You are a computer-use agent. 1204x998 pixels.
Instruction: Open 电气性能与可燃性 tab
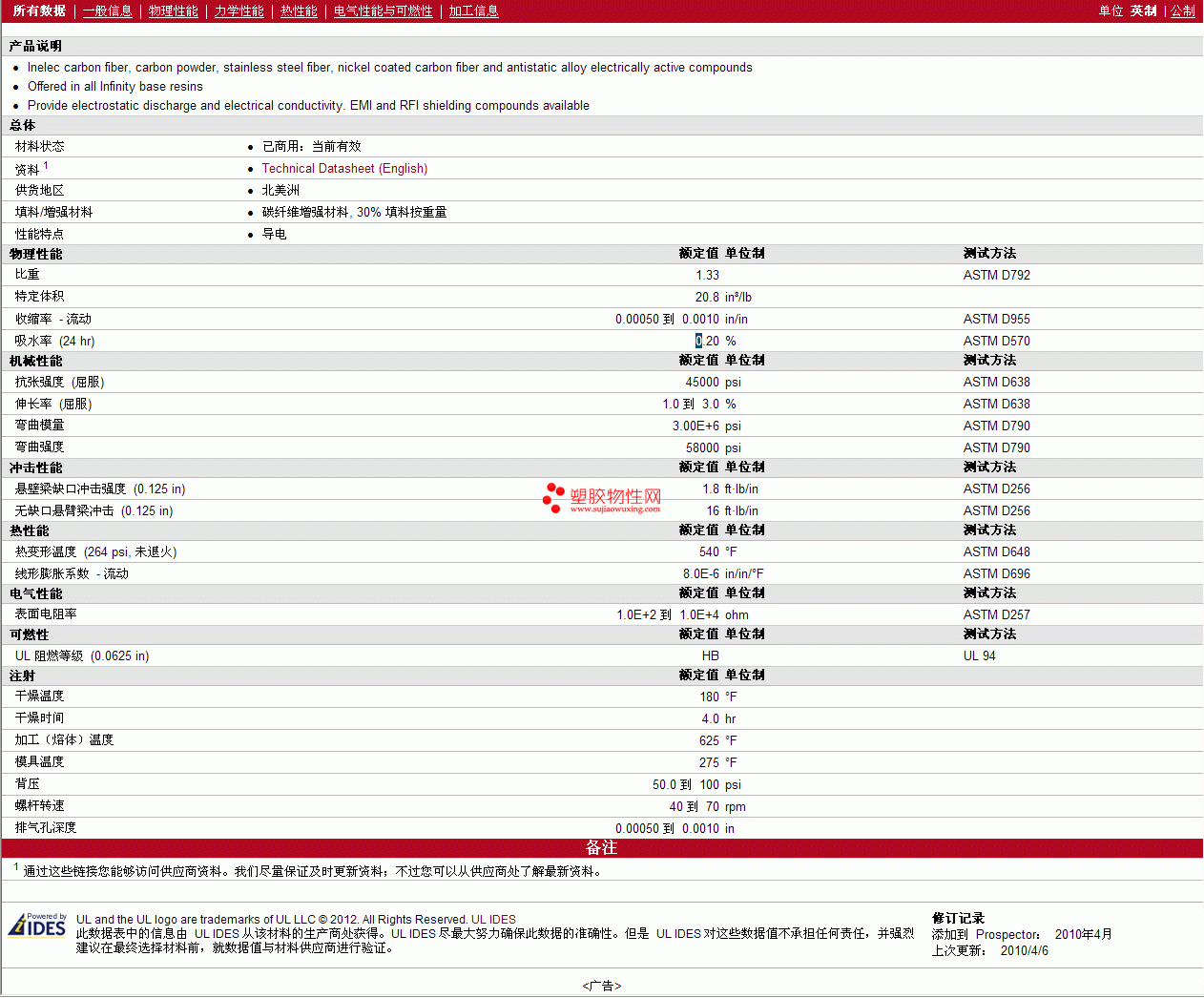[x=384, y=11]
